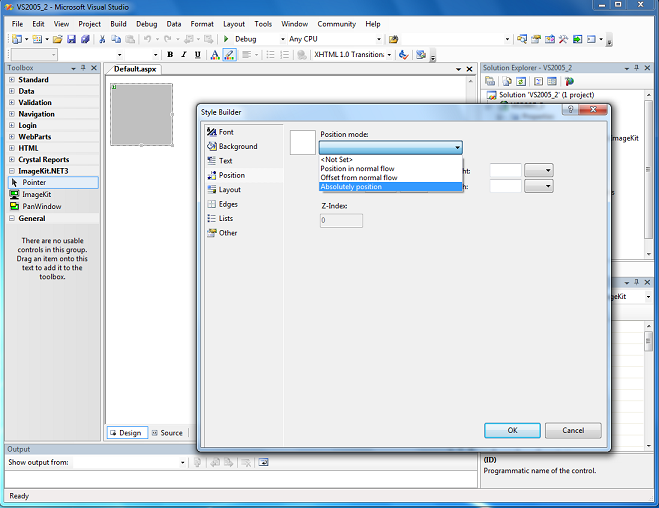This screenshot has width=659, height=508.
Task: Click the Solution Explorer Properties icon
Action: [x=490, y=82]
